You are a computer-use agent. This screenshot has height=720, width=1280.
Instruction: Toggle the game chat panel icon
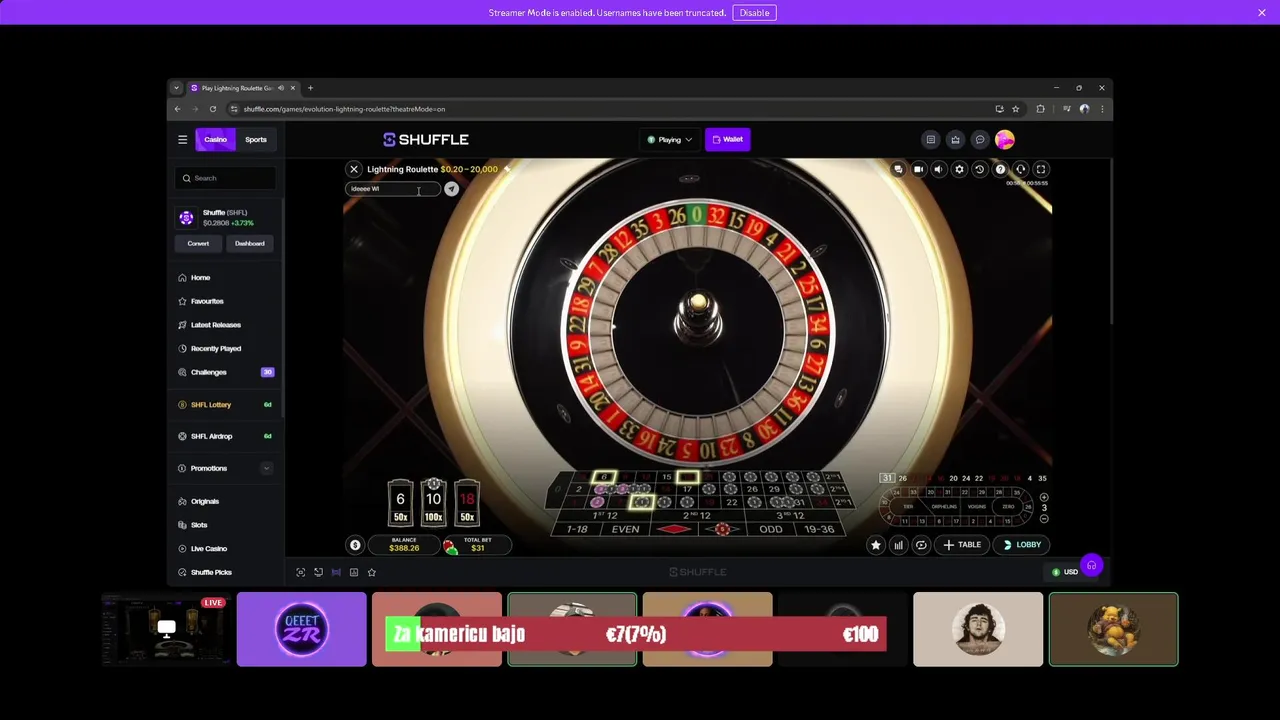(x=898, y=169)
